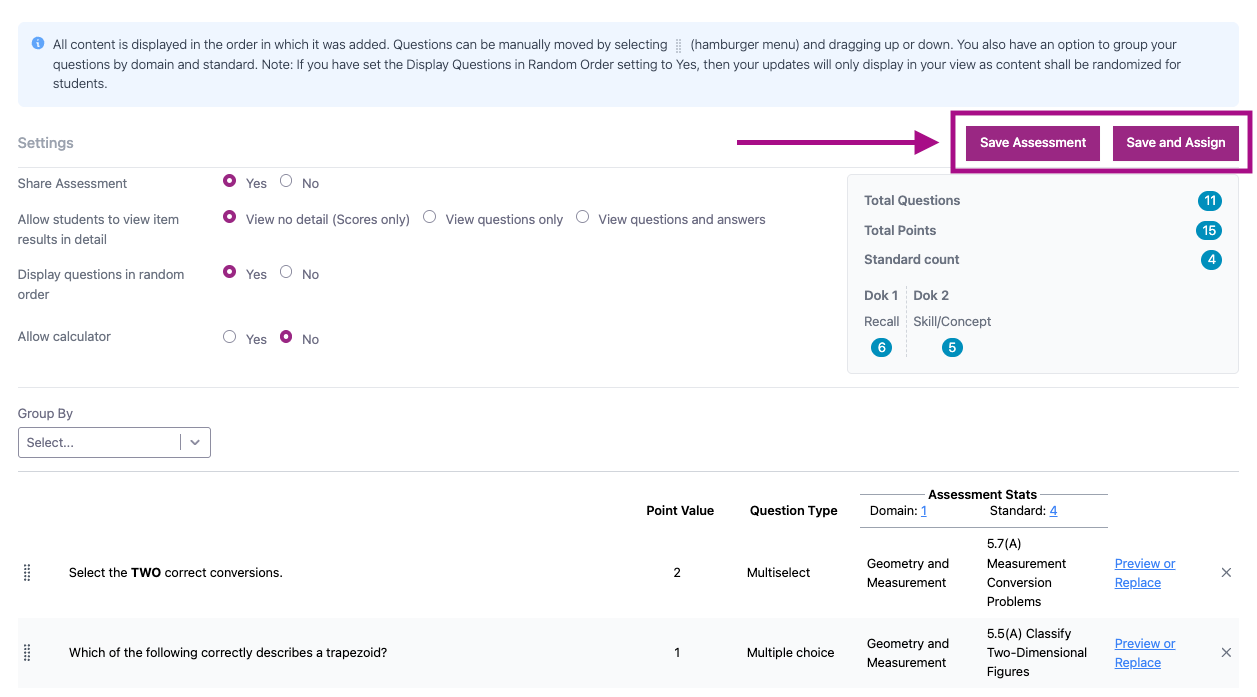Screen dimensions: 1257x697
Task: Click the Total Questions count badge
Action: tap(1209, 201)
